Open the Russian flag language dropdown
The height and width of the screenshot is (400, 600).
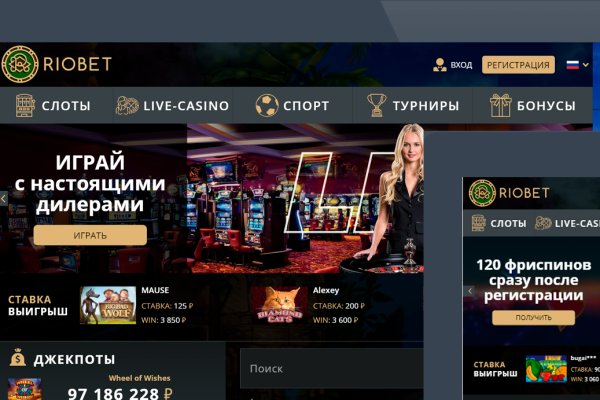(x=577, y=65)
